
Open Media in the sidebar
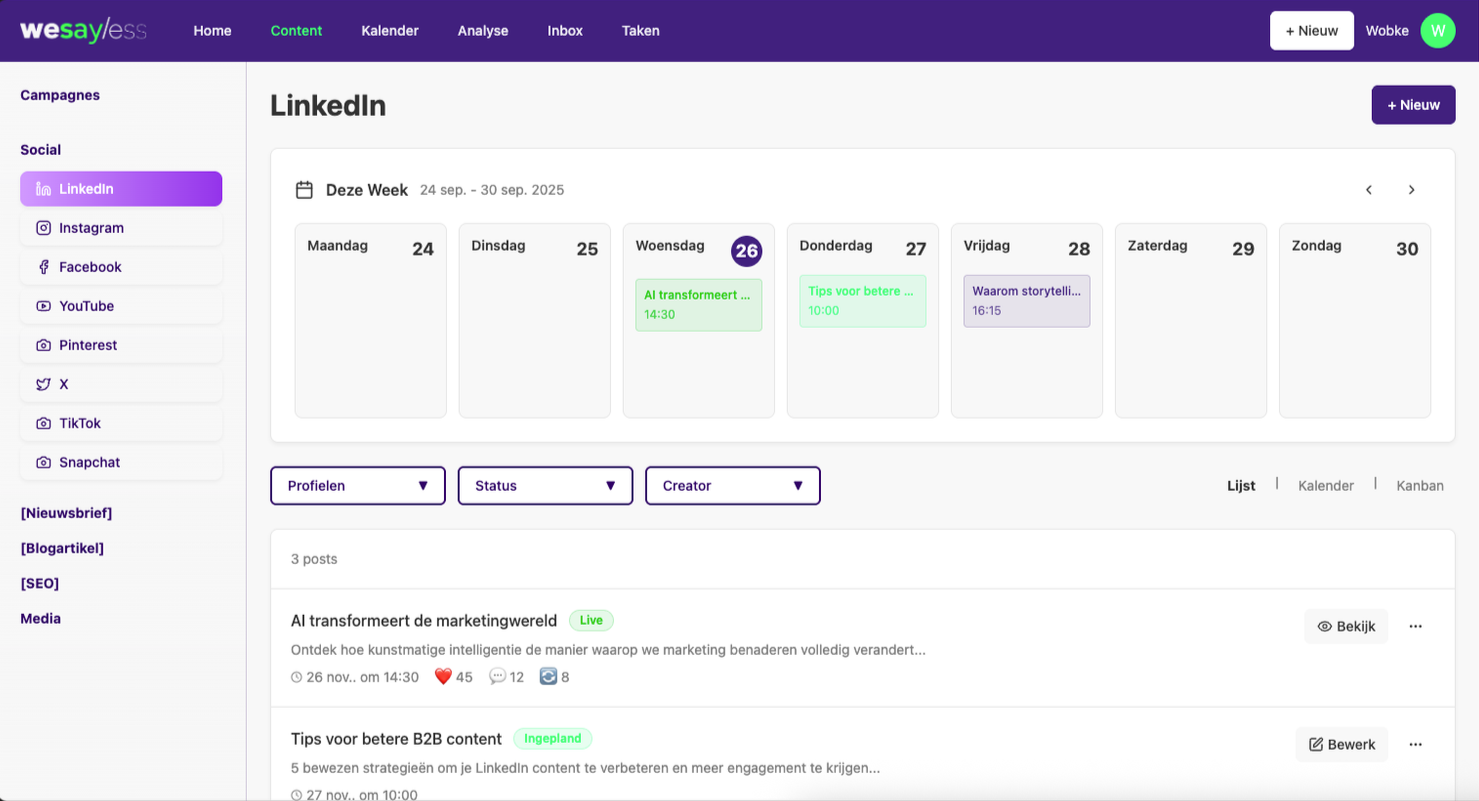click(x=41, y=618)
